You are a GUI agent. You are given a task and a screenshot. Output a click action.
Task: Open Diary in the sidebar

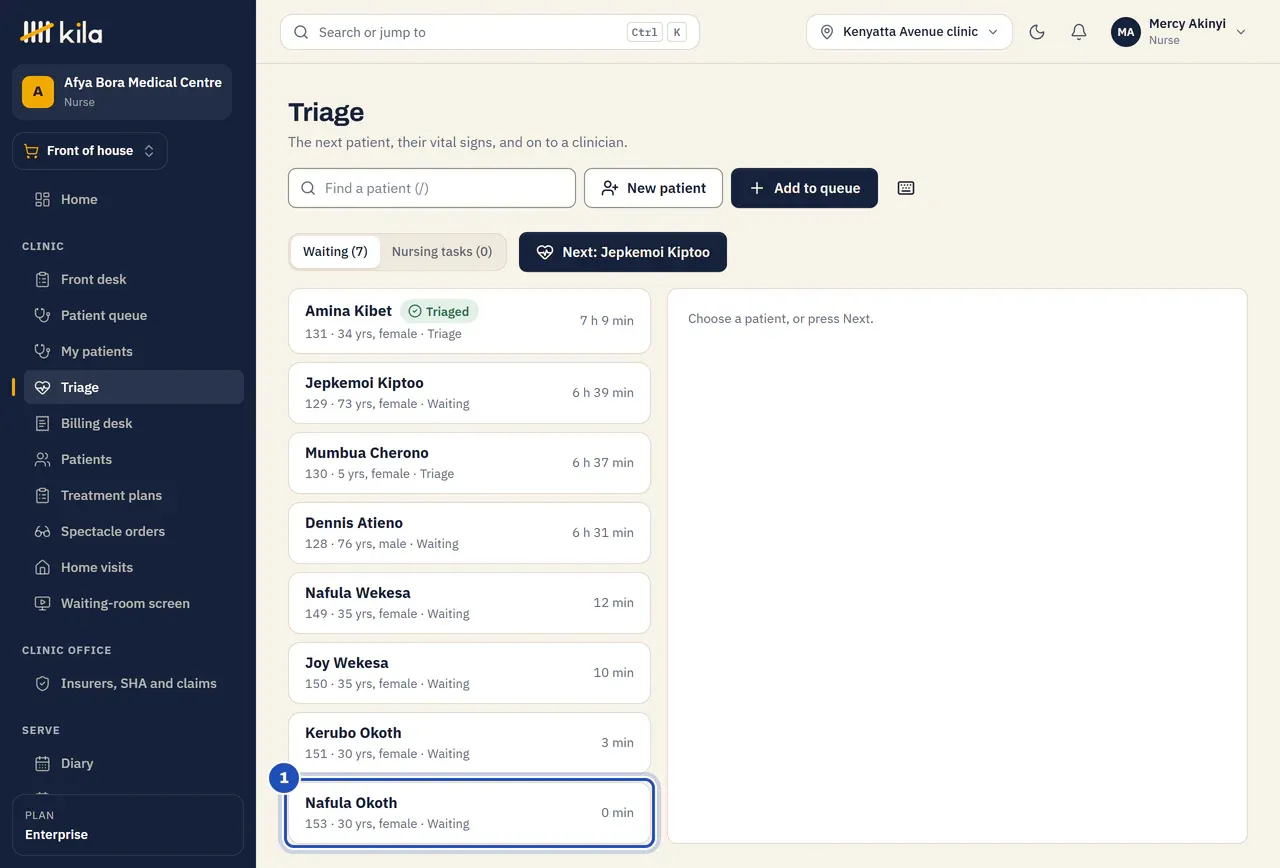[x=133, y=763]
